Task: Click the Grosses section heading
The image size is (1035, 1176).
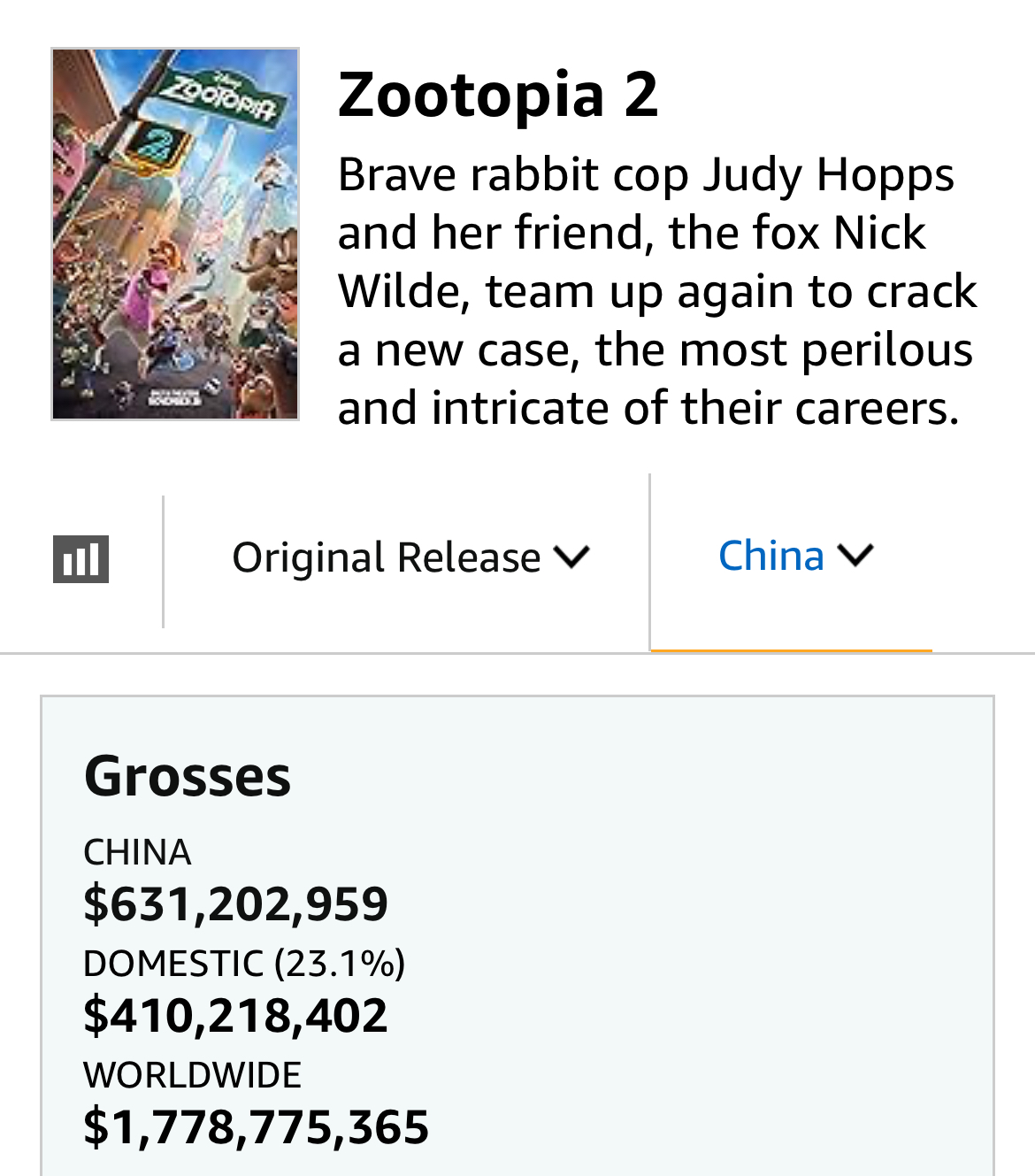Action: 188,776
